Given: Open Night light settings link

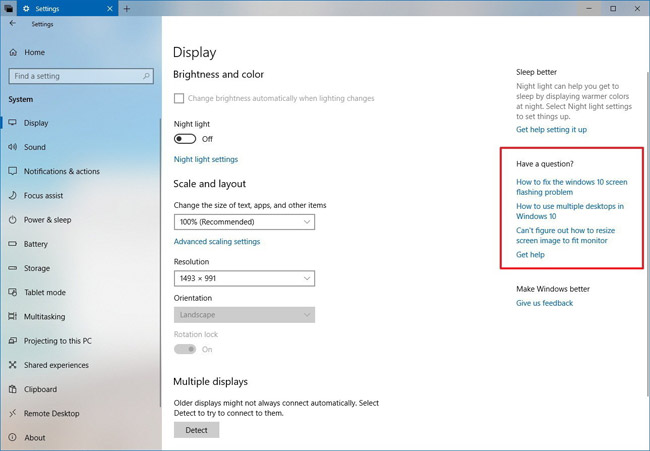Looking at the screenshot, I should [206, 159].
